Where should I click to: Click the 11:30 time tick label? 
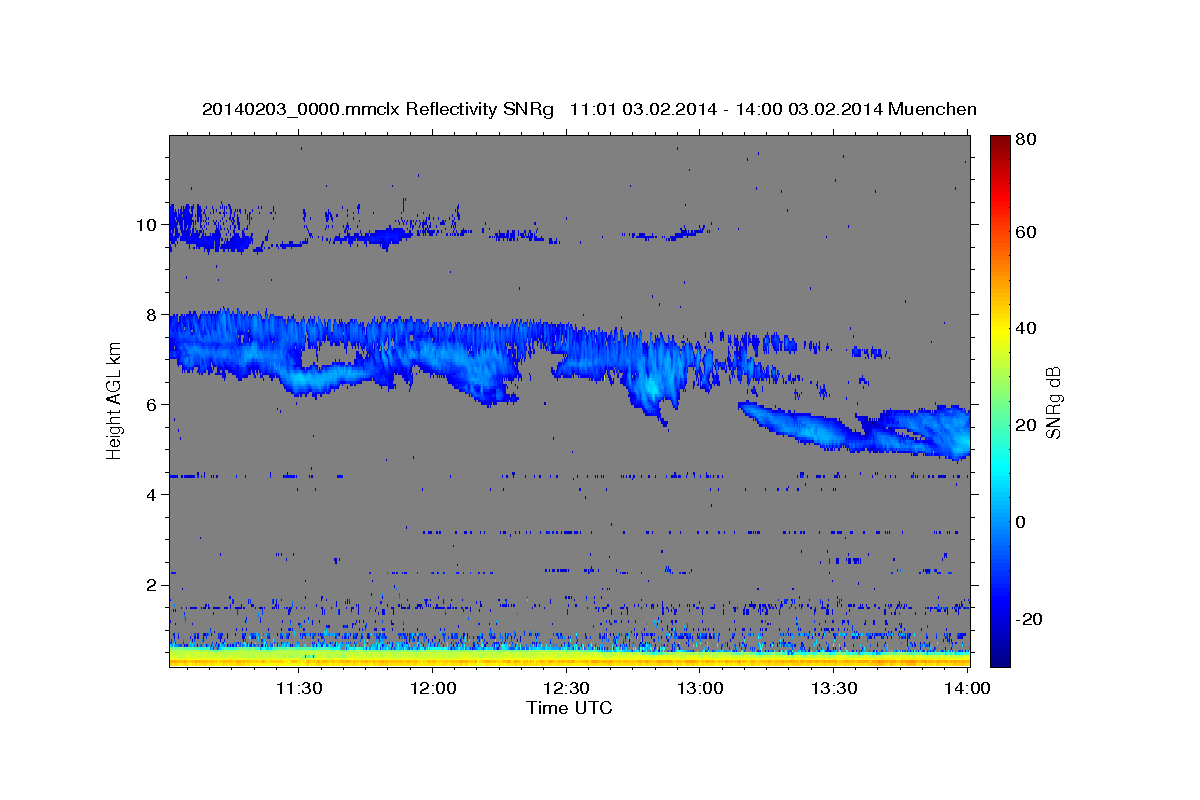[x=298, y=688]
